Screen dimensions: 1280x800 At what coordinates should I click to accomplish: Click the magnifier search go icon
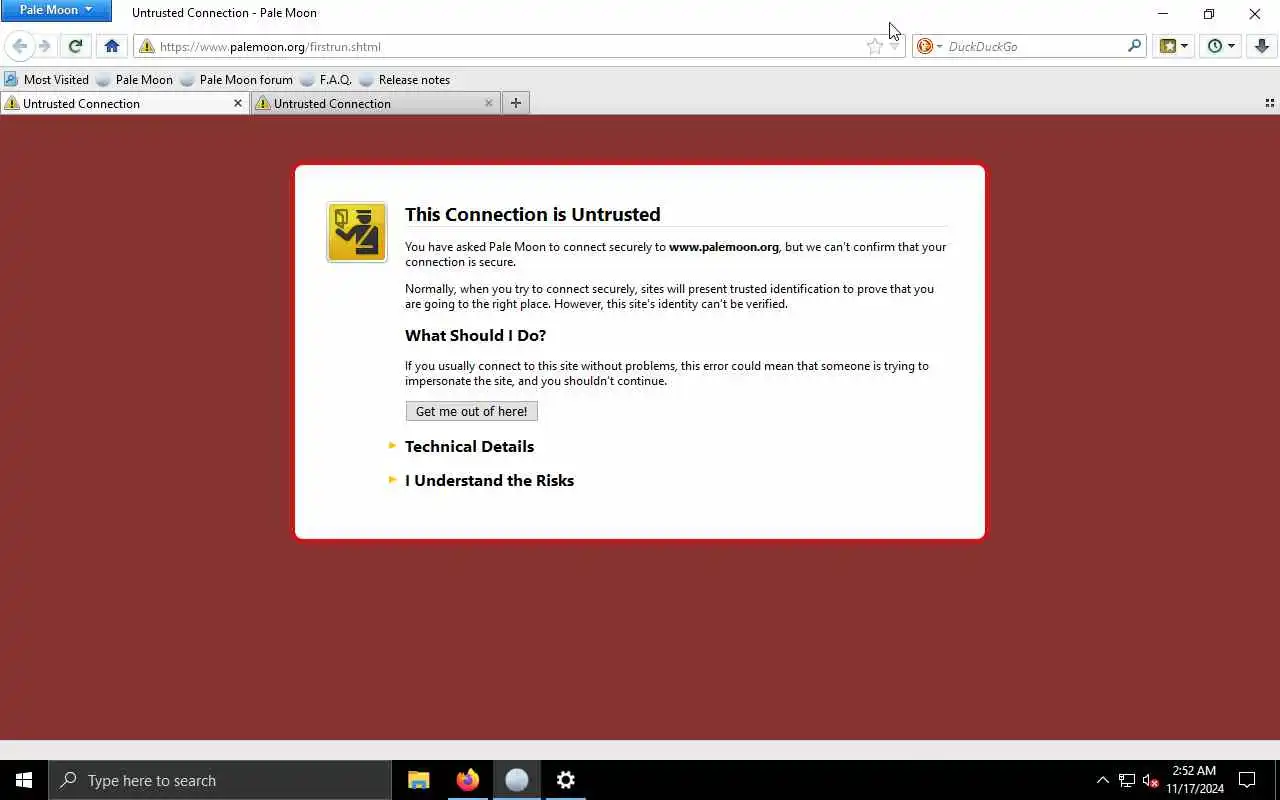(1134, 46)
